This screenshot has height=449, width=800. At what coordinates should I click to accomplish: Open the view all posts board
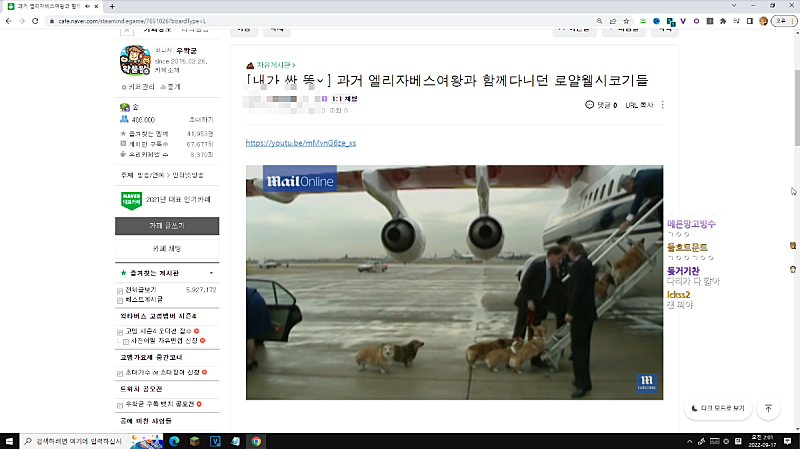[141, 290]
